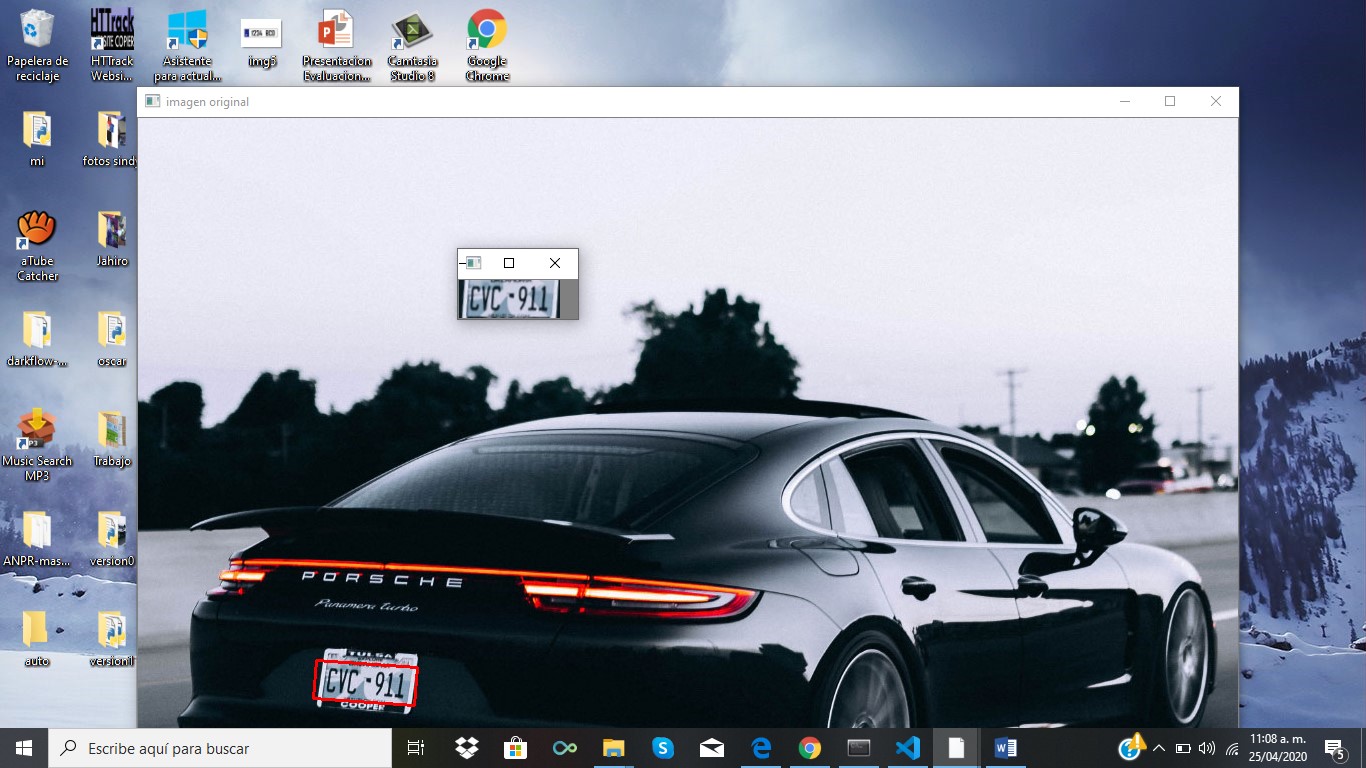Select the active blank-page taskbar window
The height and width of the screenshot is (768, 1366).
click(x=956, y=748)
